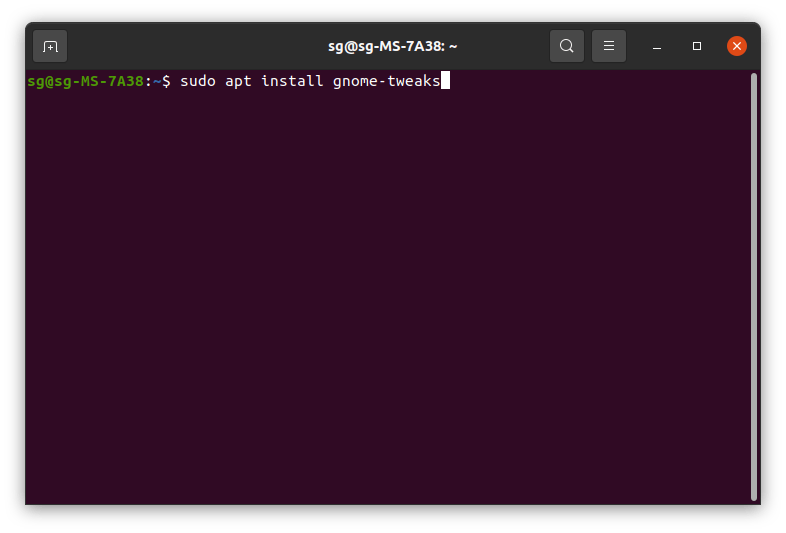
Task: Minimize the terminal window
Action: tap(657, 46)
